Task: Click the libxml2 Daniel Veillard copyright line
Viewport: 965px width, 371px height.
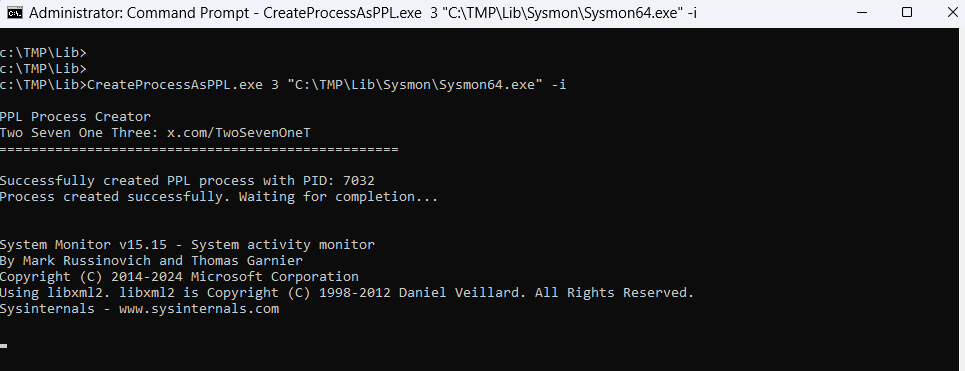Action: pos(347,293)
